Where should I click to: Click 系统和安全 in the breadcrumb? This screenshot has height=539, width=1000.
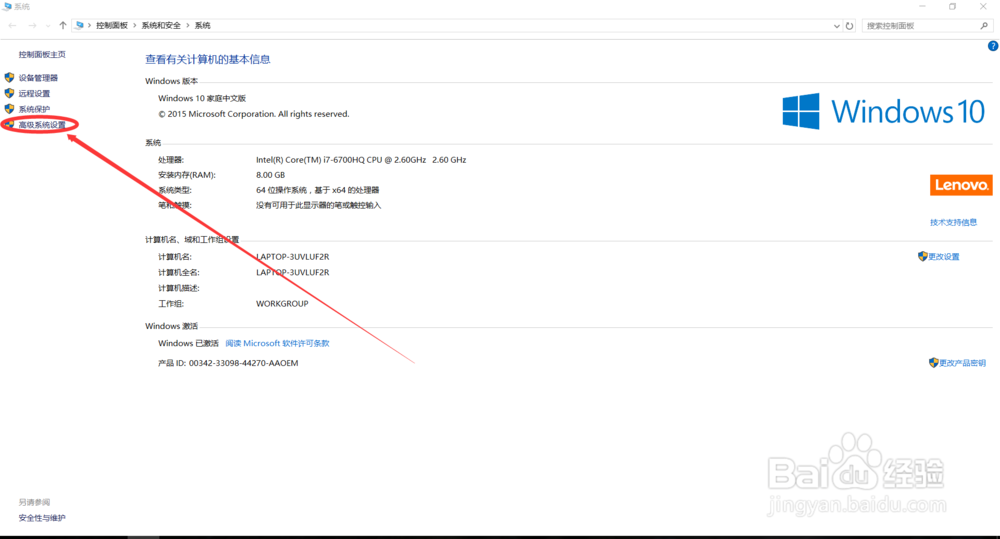tap(161, 26)
